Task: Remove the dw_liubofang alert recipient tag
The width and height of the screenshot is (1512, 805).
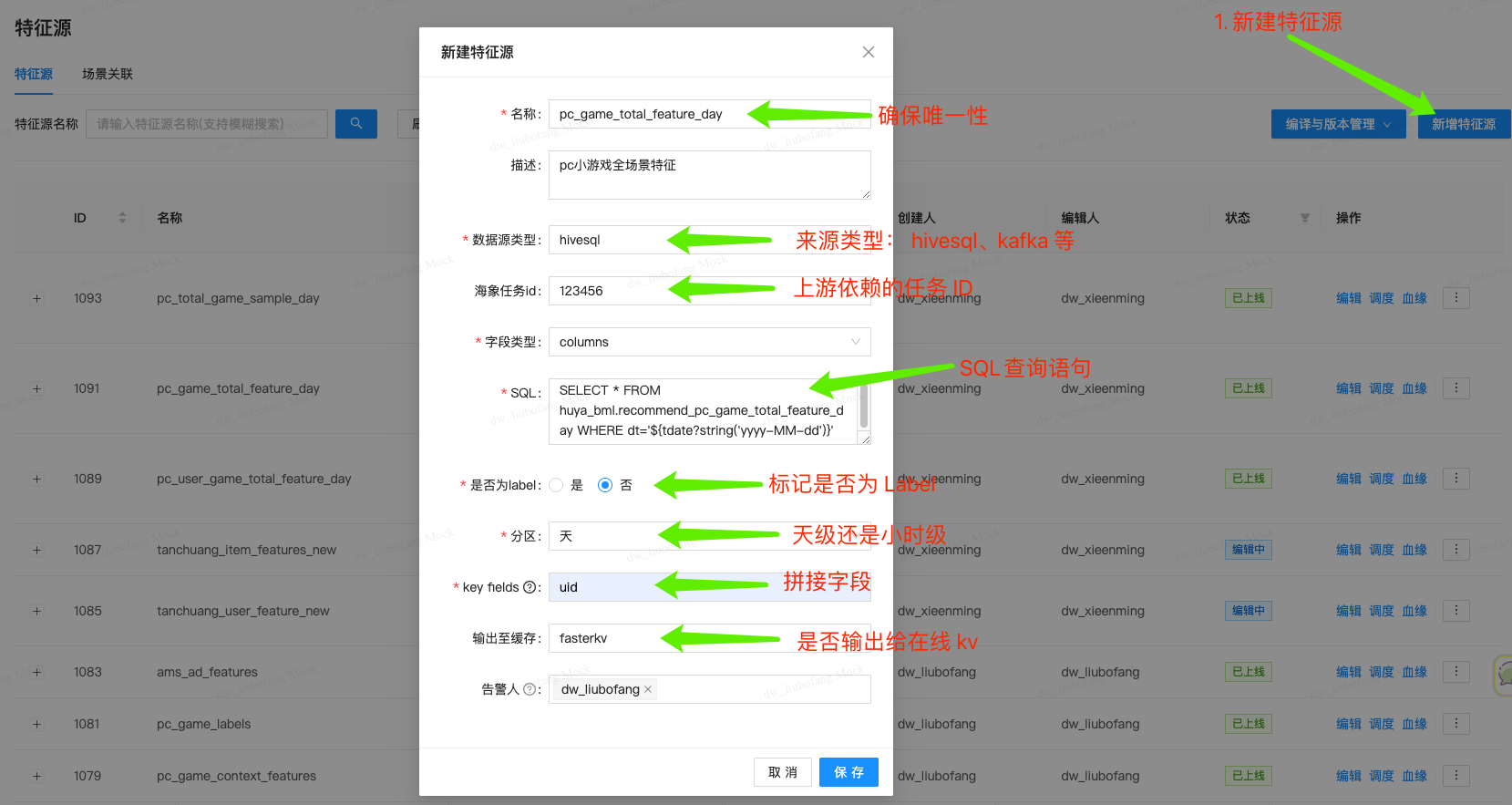Action: point(648,689)
